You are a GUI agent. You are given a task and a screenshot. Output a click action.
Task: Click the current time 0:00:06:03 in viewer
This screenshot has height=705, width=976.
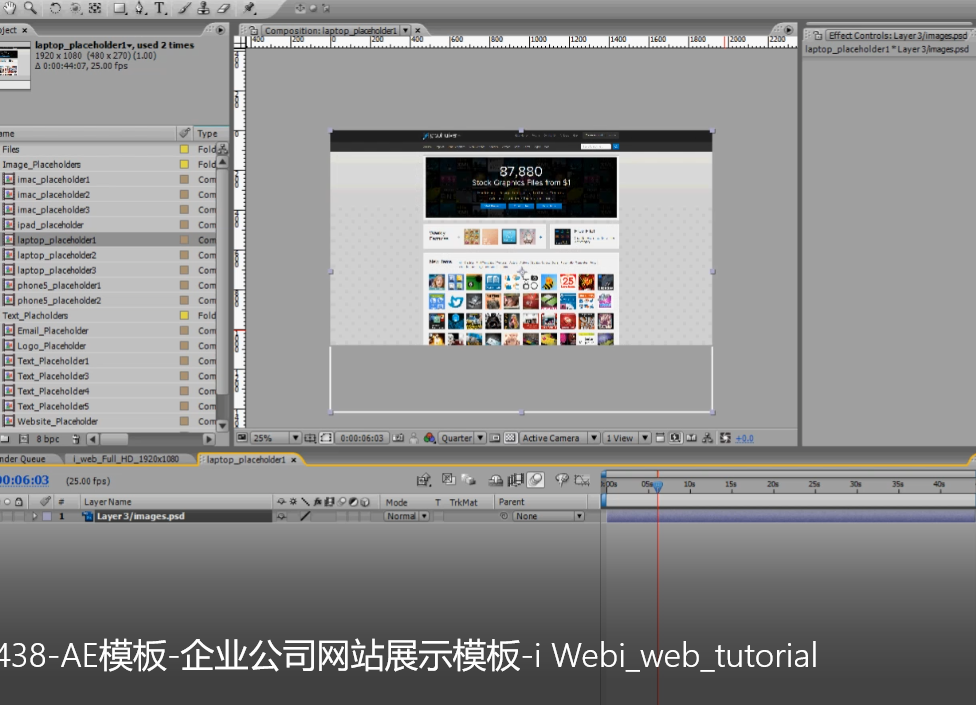[x=362, y=438]
